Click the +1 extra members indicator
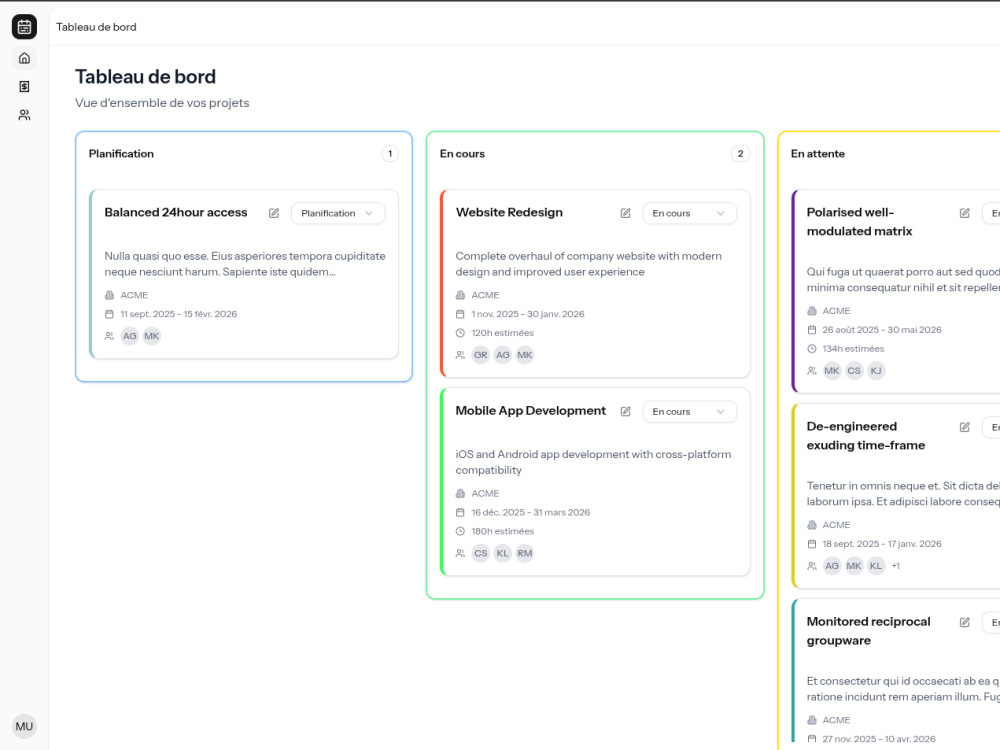The image size is (1000, 750). tap(896, 566)
